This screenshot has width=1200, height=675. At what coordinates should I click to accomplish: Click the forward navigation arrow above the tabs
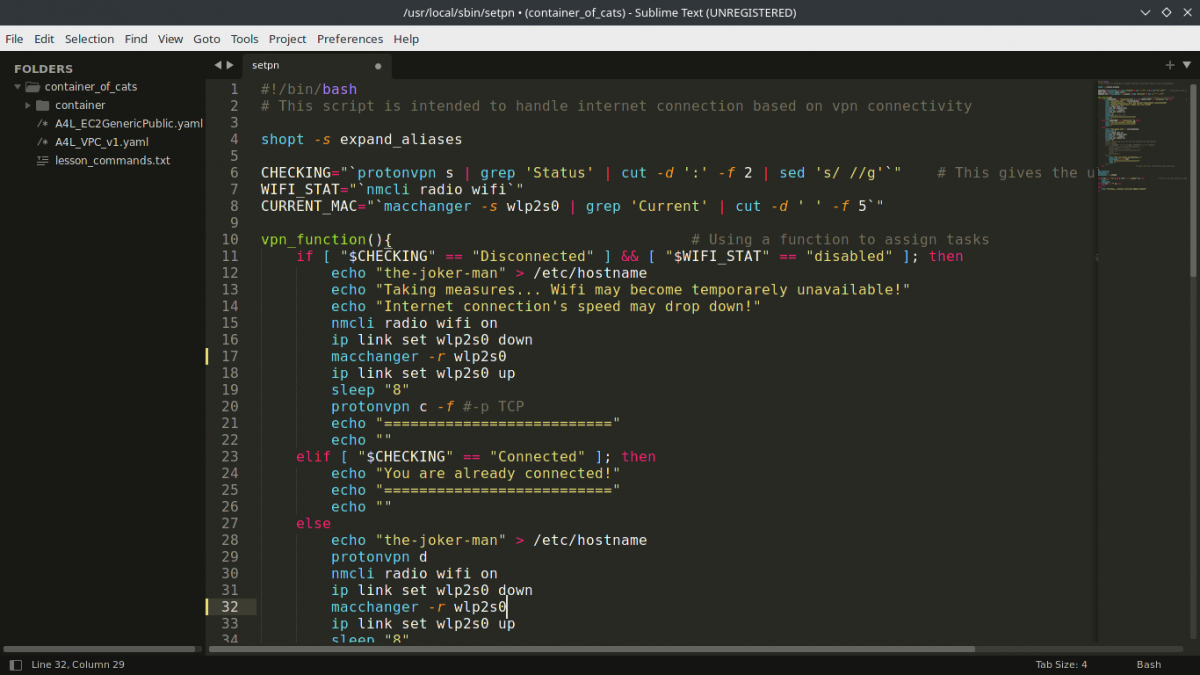(x=230, y=63)
